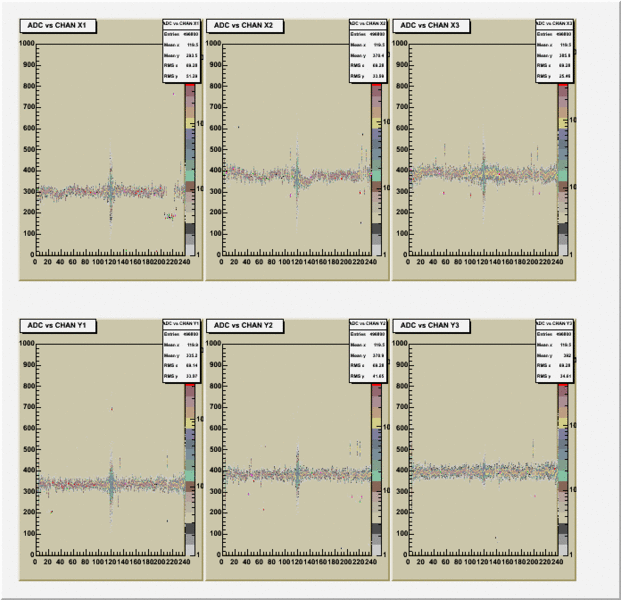Click the Mean x row in the X2 stats box
Viewport: 621px width, 600px height.
[368, 45]
